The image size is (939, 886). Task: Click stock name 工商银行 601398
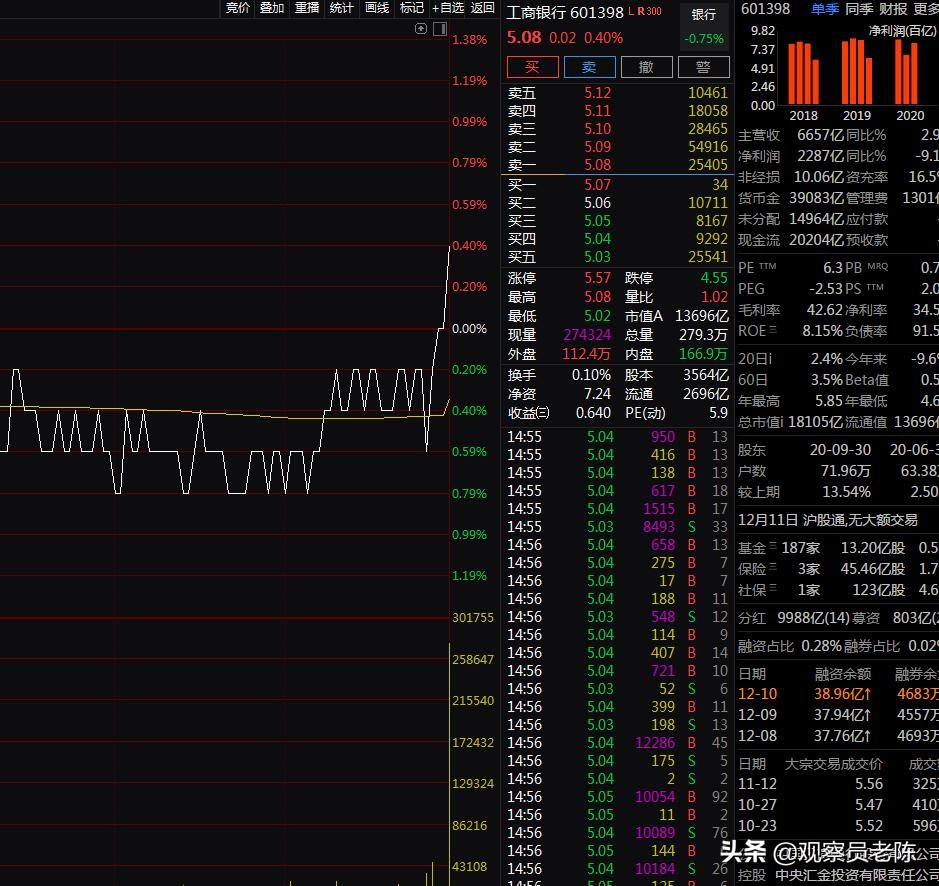point(565,12)
